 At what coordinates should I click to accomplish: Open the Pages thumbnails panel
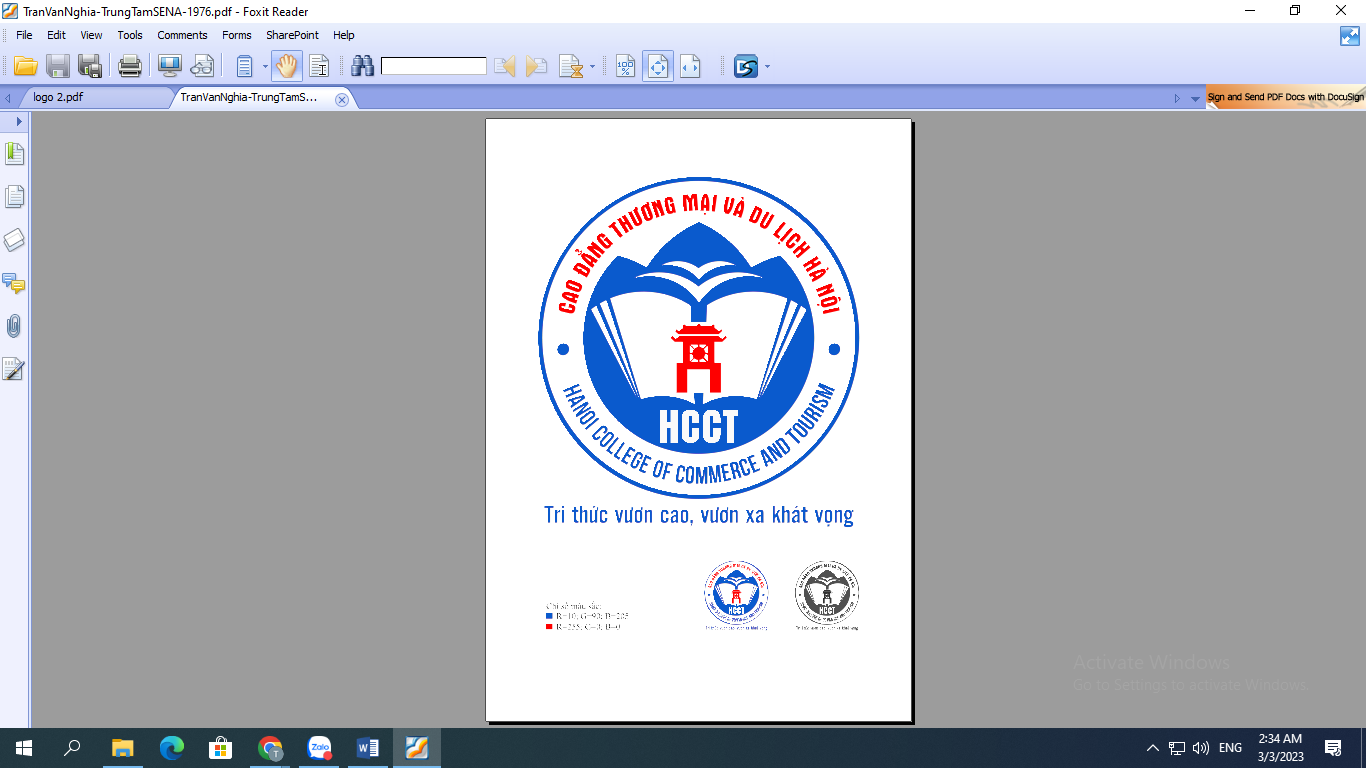coord(14,197)
